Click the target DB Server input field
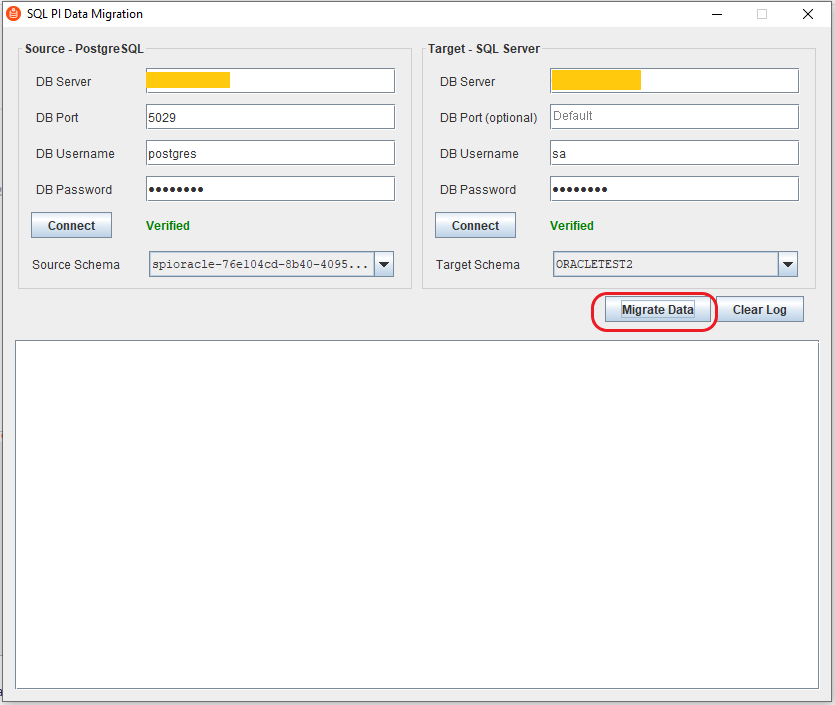 click(x=674, y=81)
